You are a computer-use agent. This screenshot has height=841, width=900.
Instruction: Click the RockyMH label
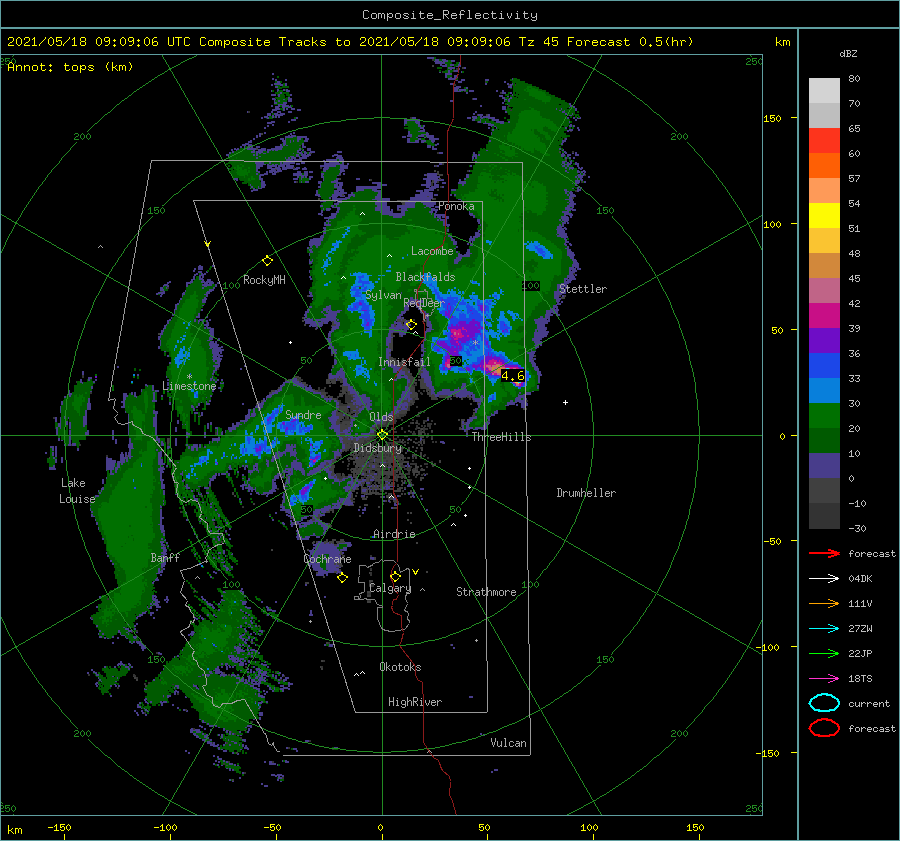(264, 280)
